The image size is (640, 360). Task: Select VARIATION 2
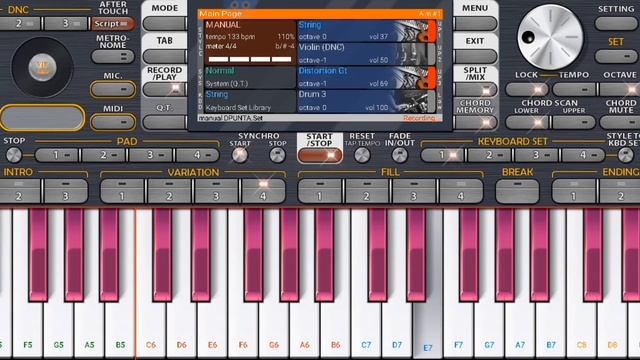[x=169, y=191]
